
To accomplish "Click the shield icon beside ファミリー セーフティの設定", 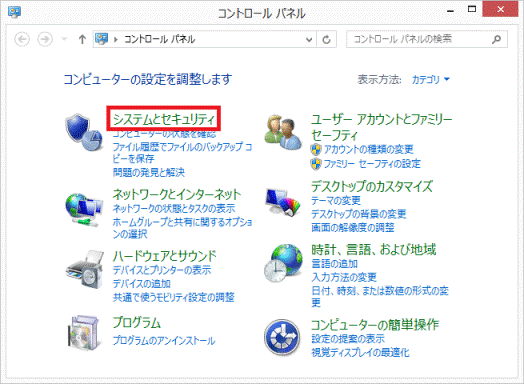I will click(316, 164).
